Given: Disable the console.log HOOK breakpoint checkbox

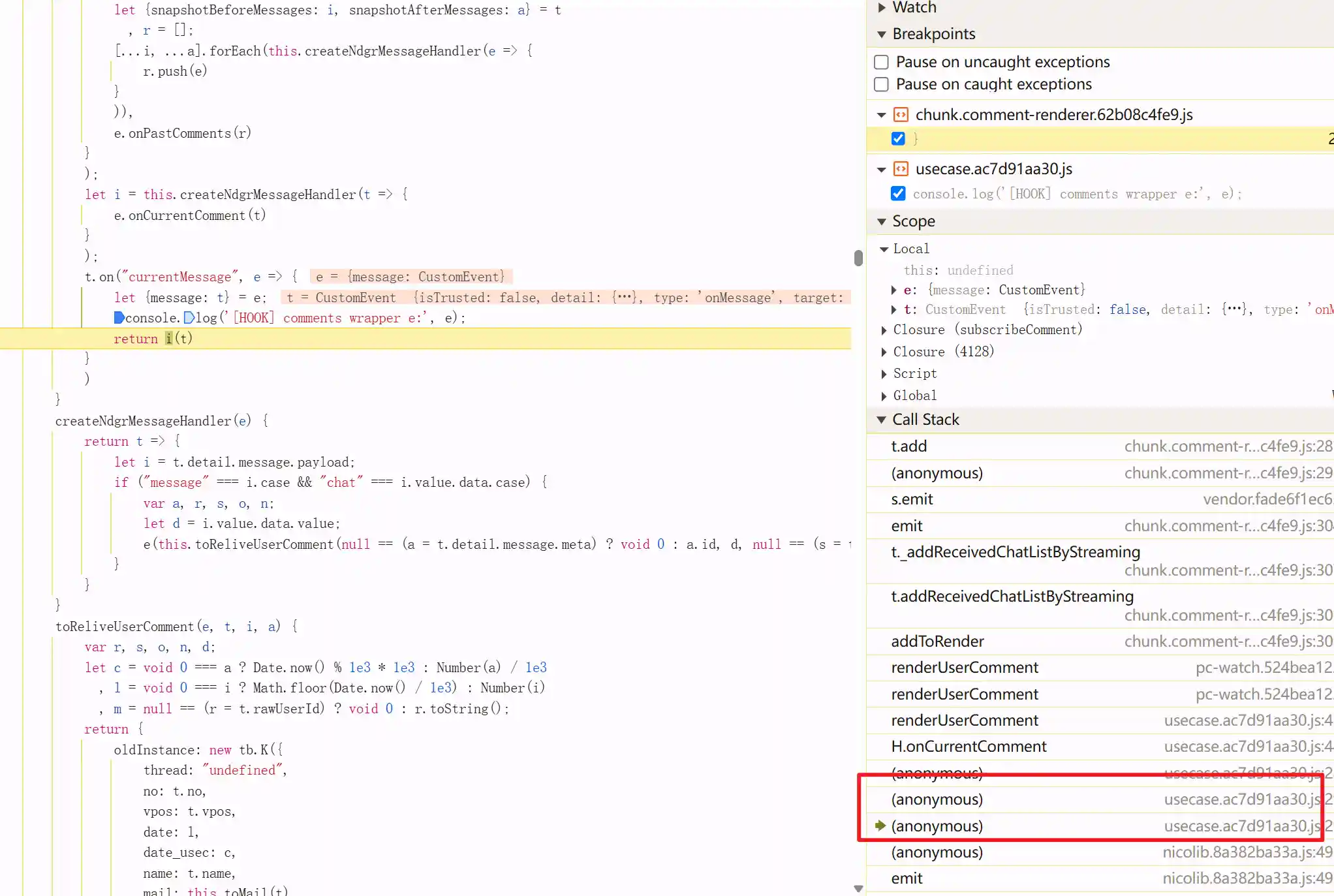Looking at the screenshot, I should coord(898,194).
